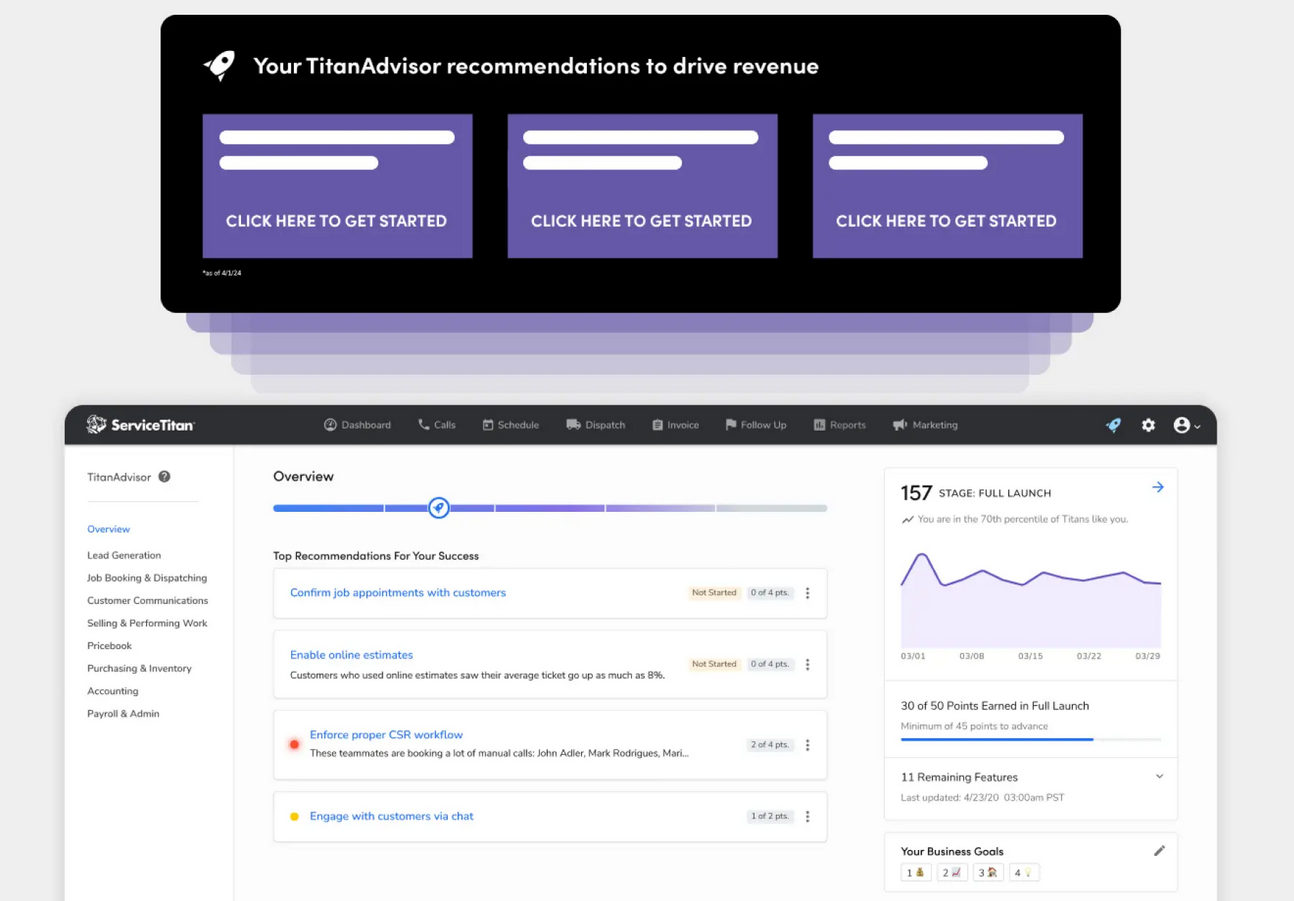Open Payroll & Admin section
The height and width of the screenshot is (901, 1294).
click(x=123, y=714)
